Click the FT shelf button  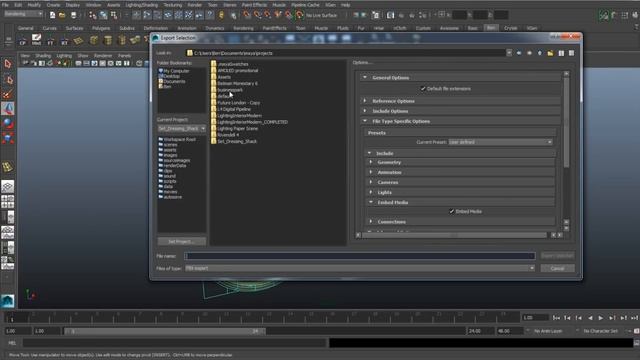(x=50, y=40)
